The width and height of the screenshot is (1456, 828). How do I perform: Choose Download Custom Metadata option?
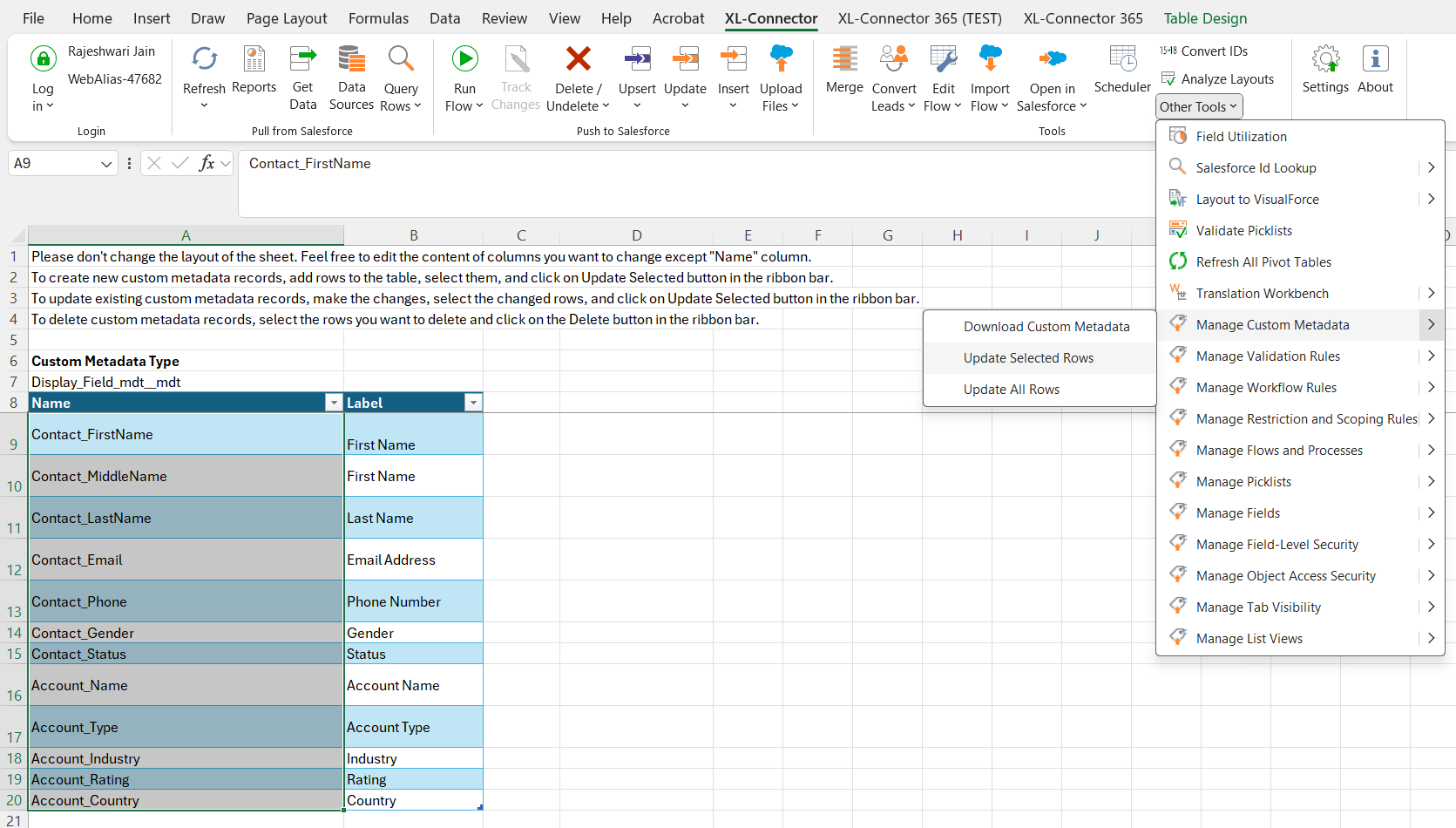pos(1046,327)
